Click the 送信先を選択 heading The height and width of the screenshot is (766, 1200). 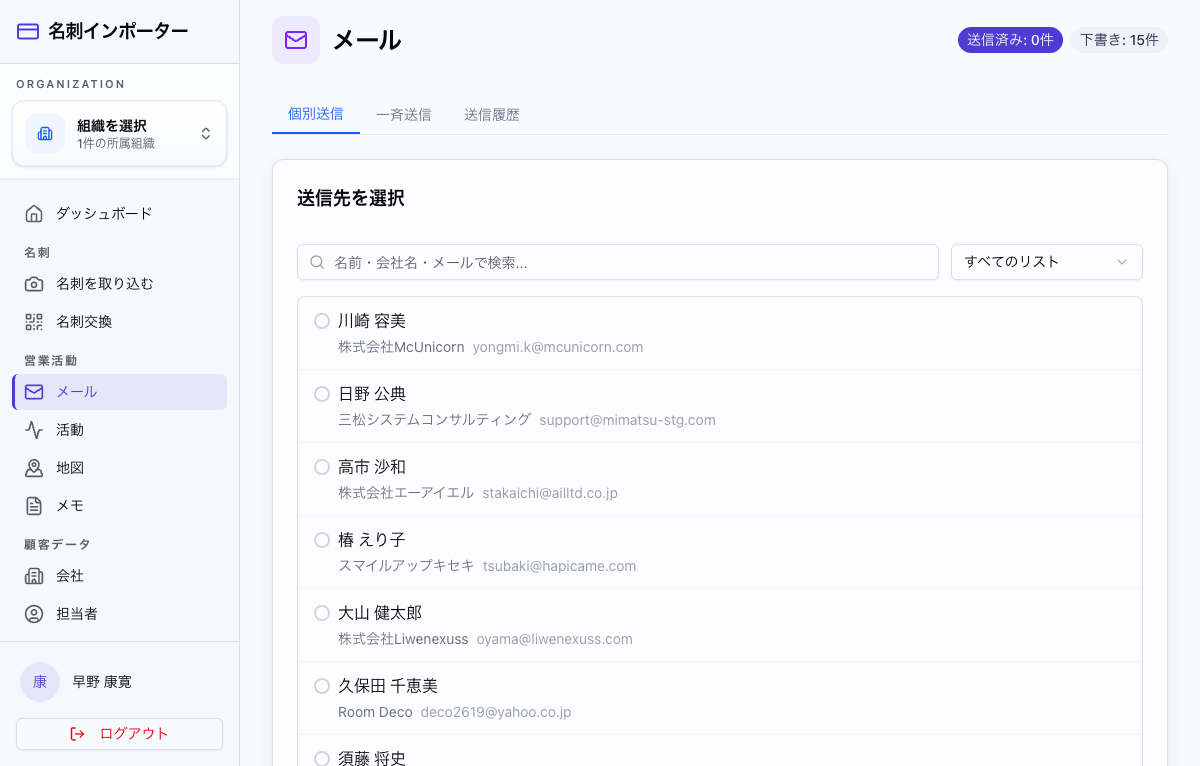point(351,198)
